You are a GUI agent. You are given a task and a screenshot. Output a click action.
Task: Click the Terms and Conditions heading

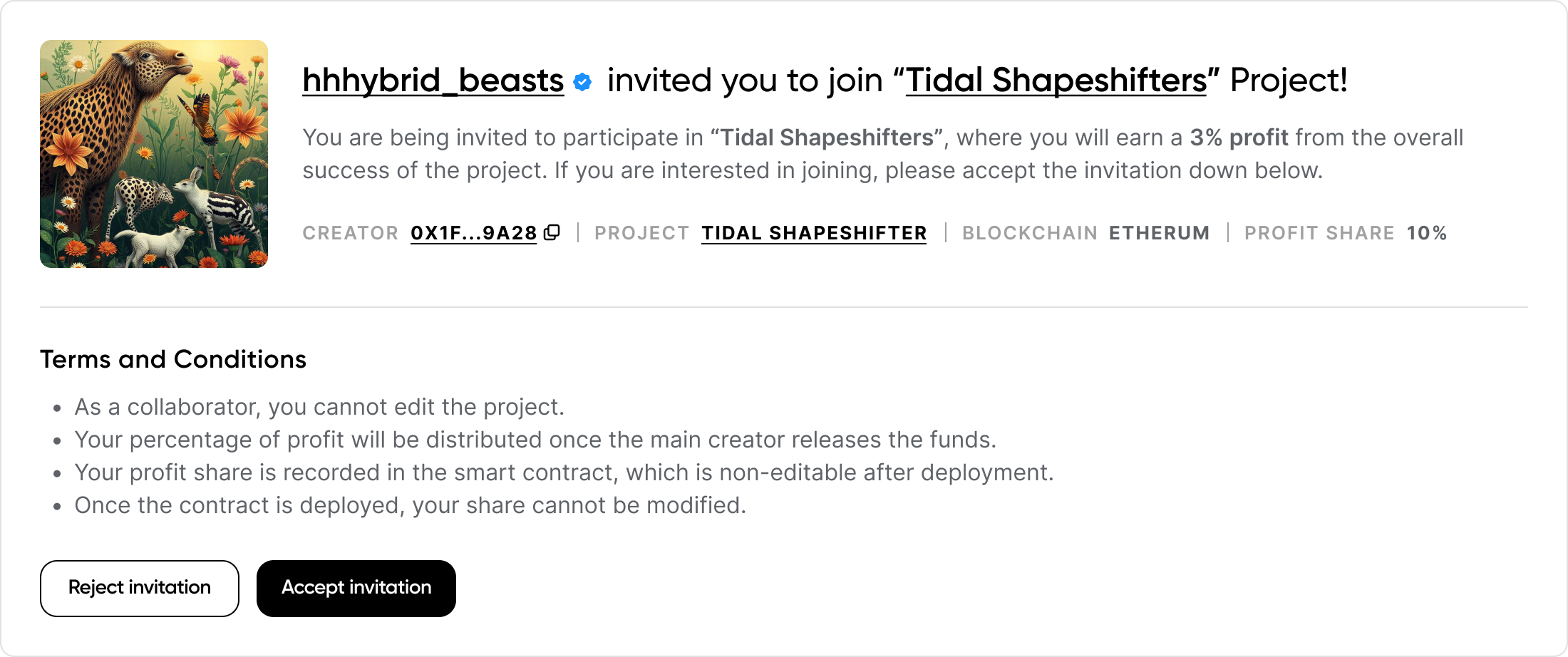173,359
